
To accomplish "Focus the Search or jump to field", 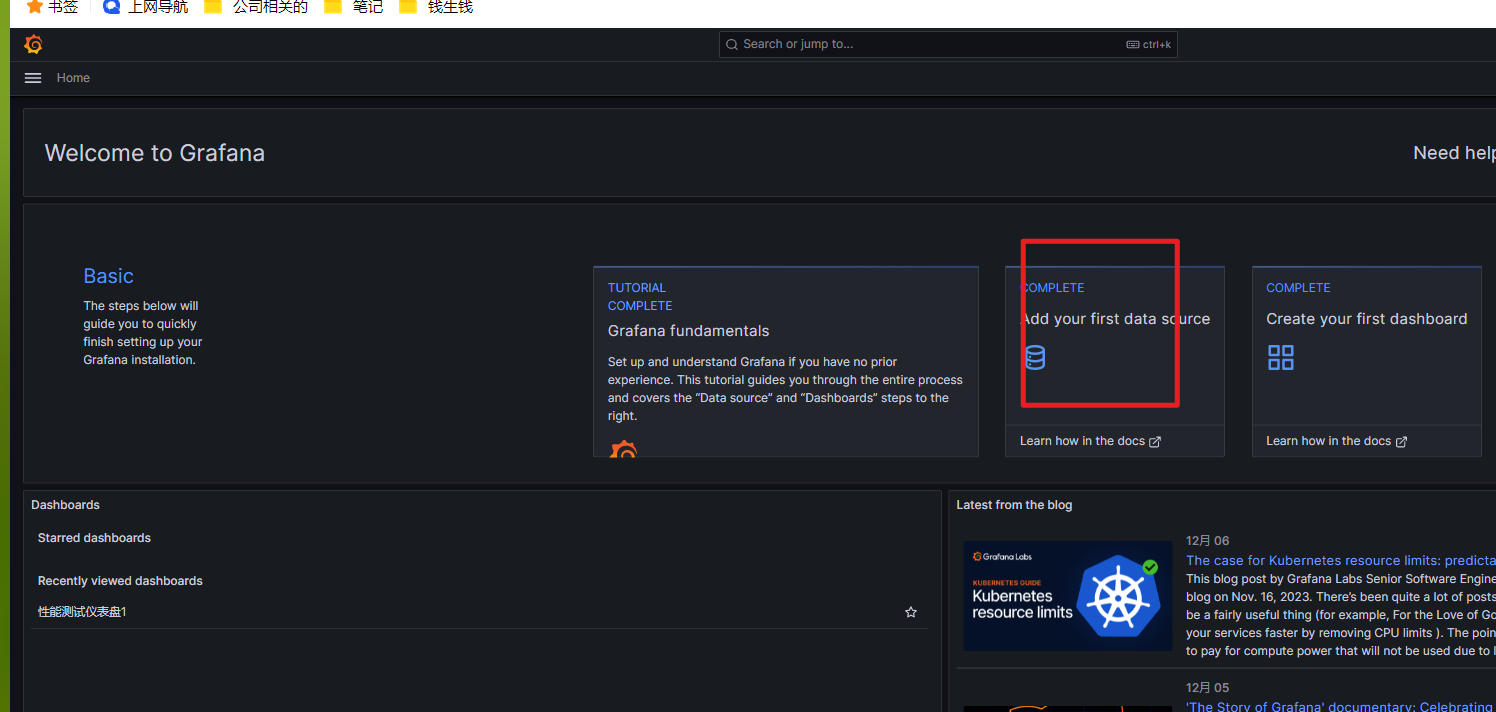I will 948,44.
